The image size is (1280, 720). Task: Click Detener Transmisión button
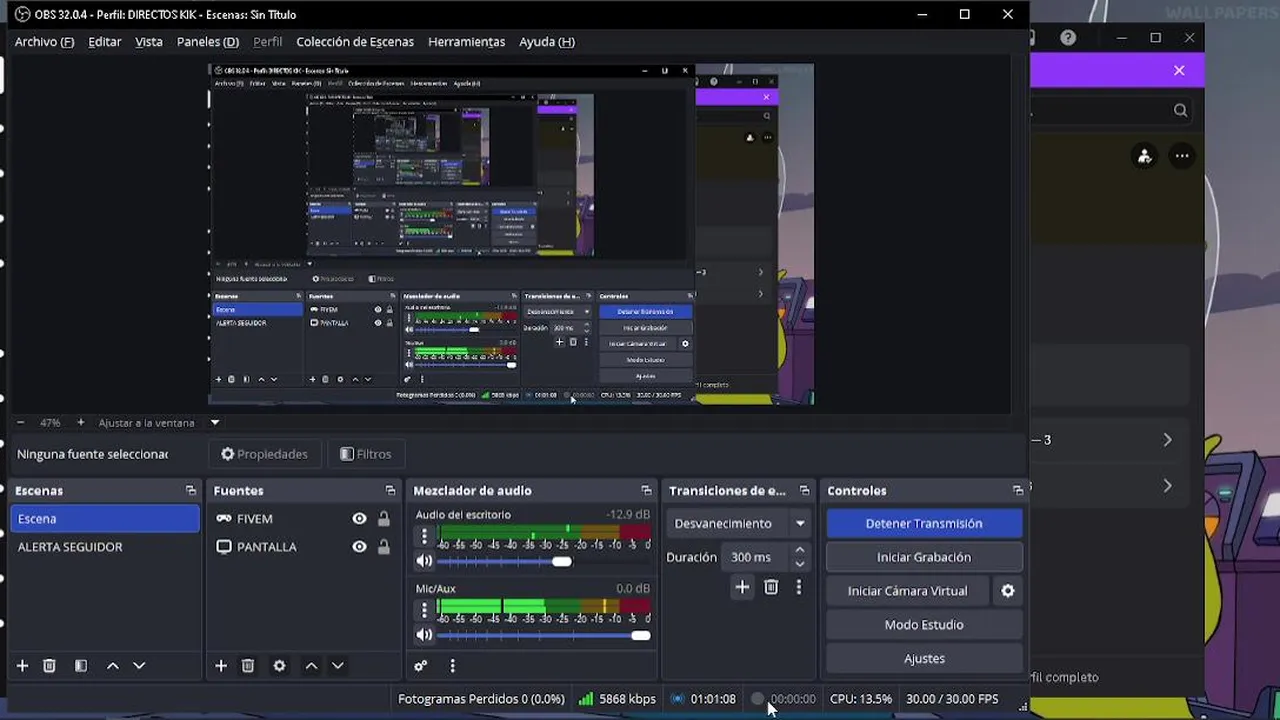924,523
